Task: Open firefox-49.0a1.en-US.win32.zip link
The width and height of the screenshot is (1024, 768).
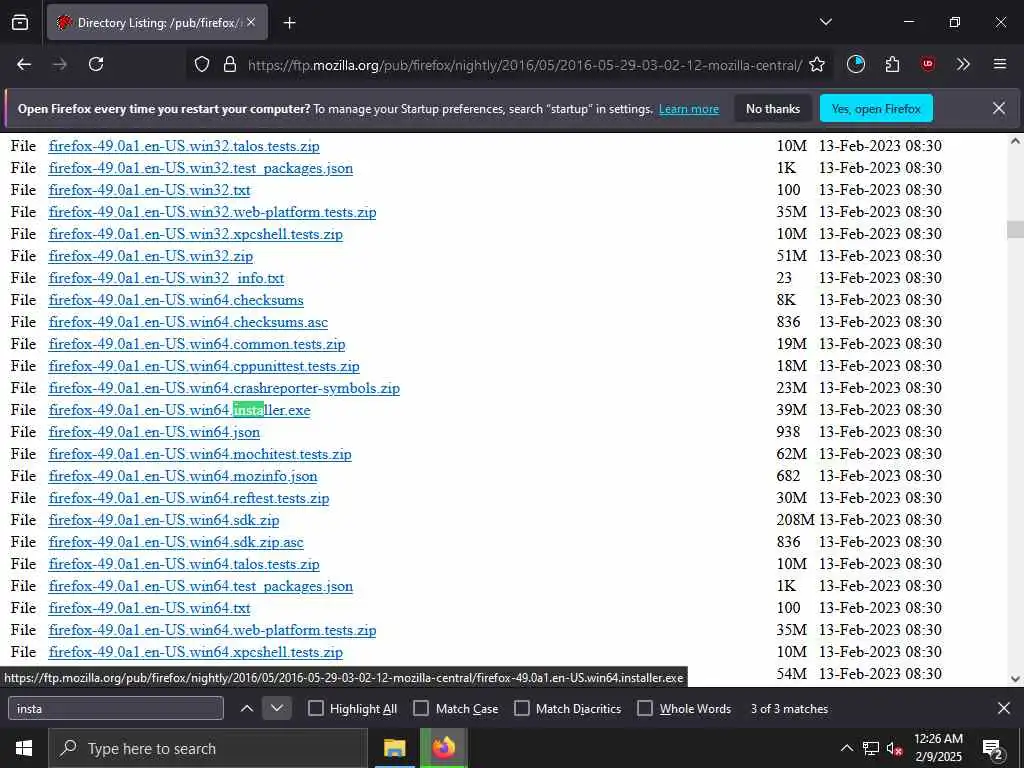Action: 151,256
